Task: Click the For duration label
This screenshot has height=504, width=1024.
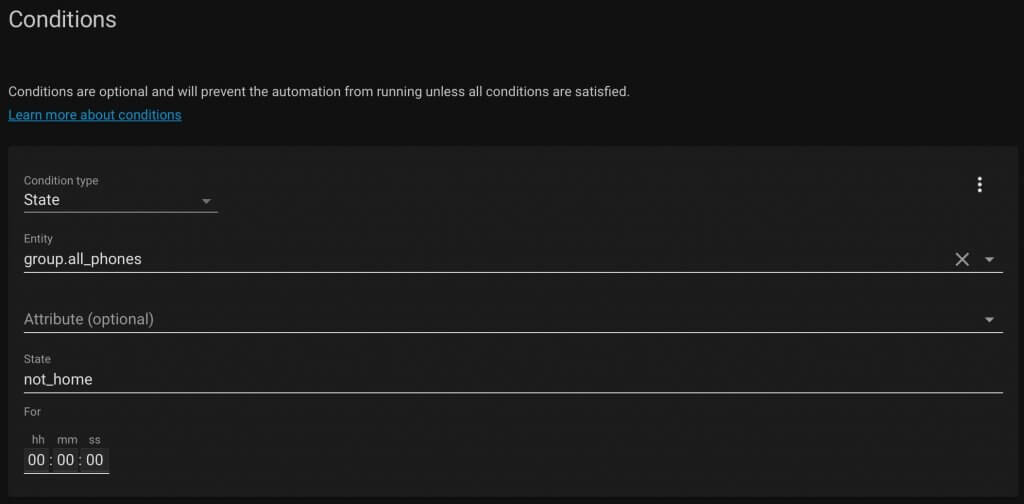Action: click(x=33, y=412)
